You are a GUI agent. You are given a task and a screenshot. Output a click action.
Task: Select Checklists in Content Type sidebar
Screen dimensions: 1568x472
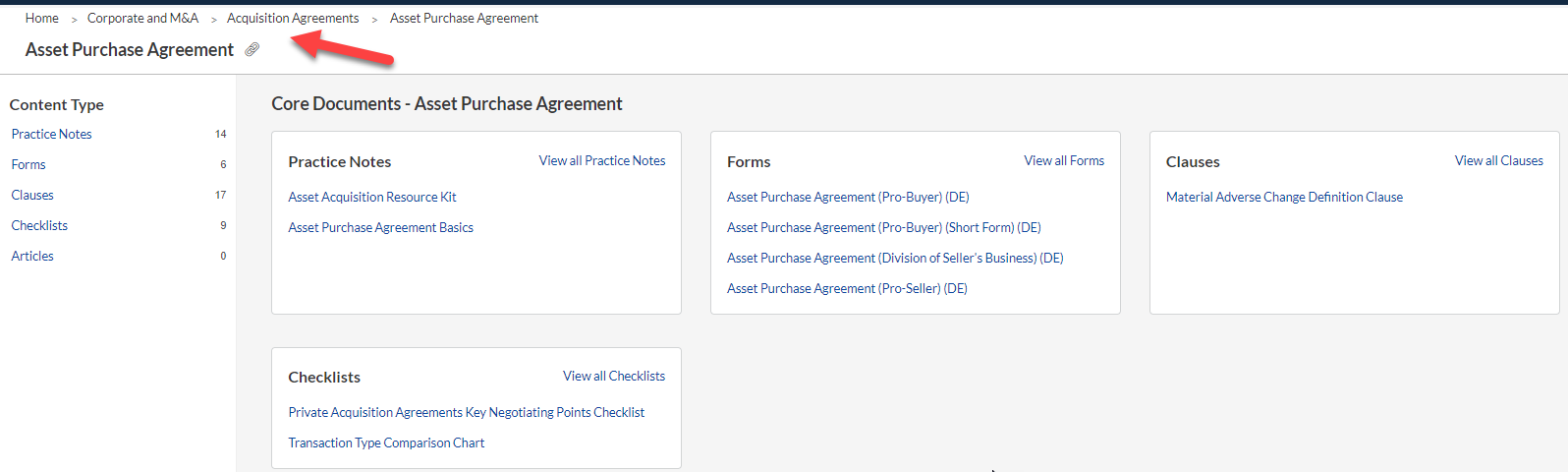[39, 225]
